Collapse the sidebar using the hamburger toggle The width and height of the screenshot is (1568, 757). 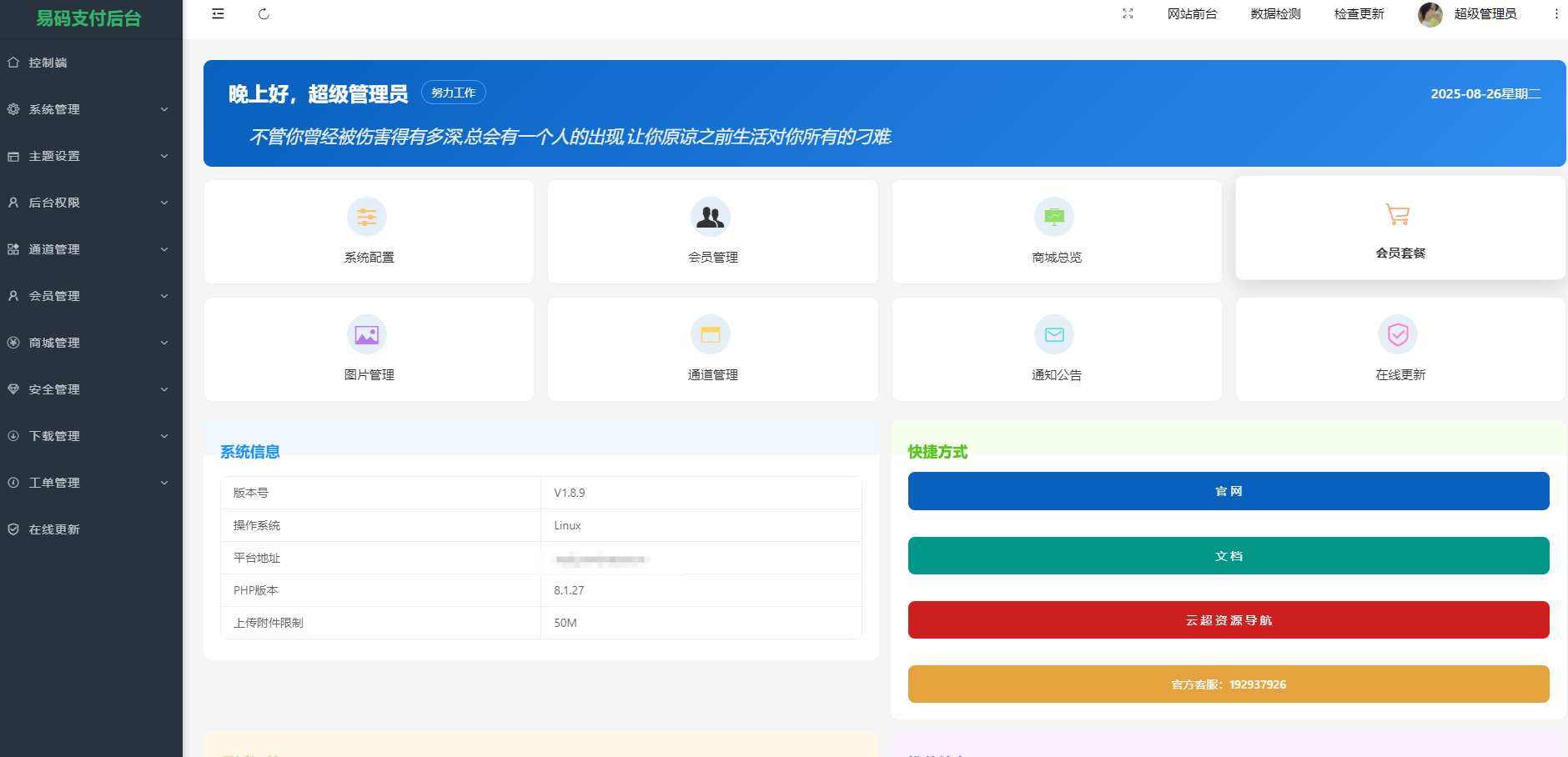coord(217,14)
